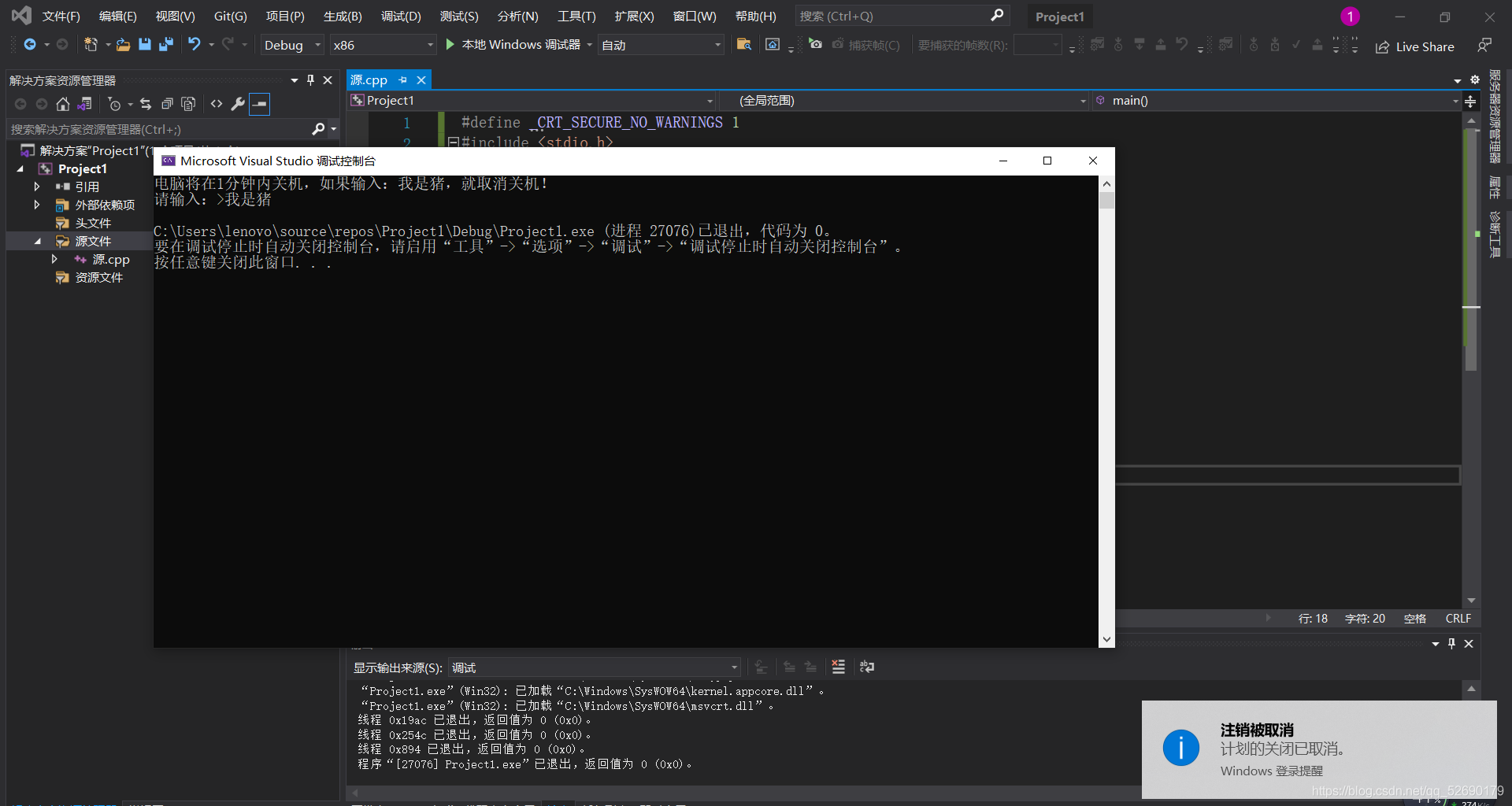Toggle show all files in Solution Explorer
This screenshot has height=806, width=1512.
coord(188,104)
